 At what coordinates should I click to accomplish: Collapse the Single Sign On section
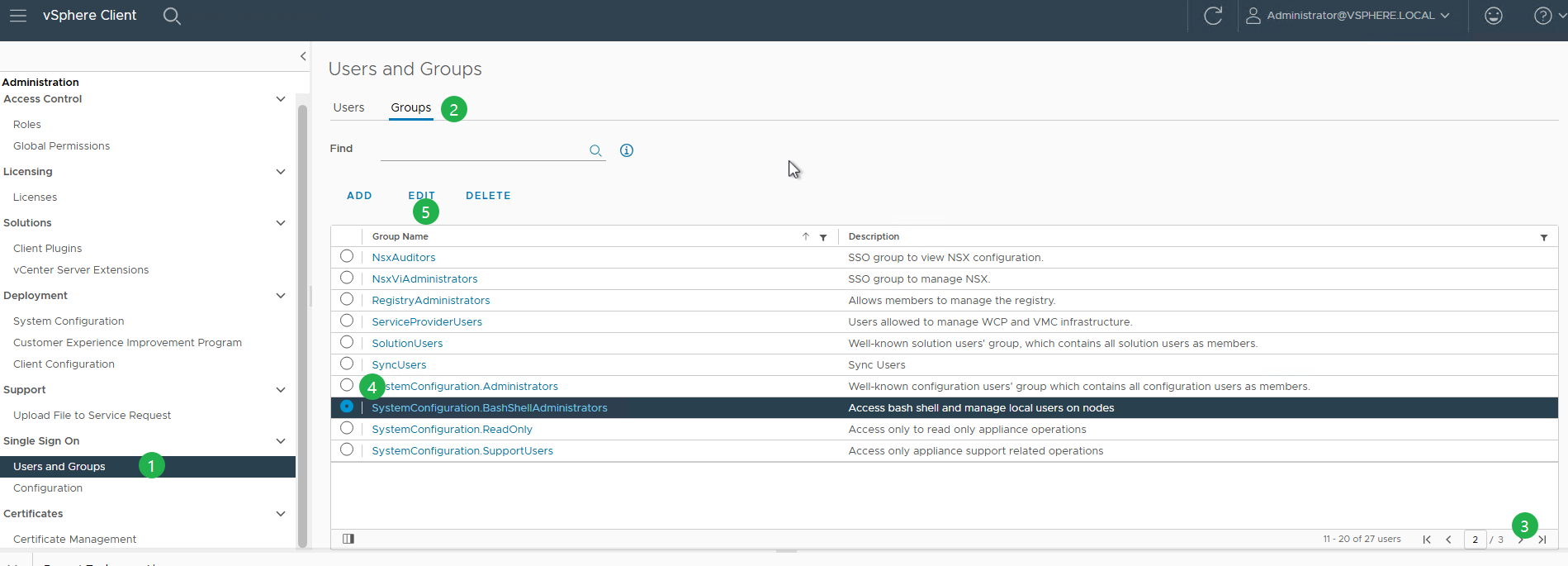coord(281,441)
